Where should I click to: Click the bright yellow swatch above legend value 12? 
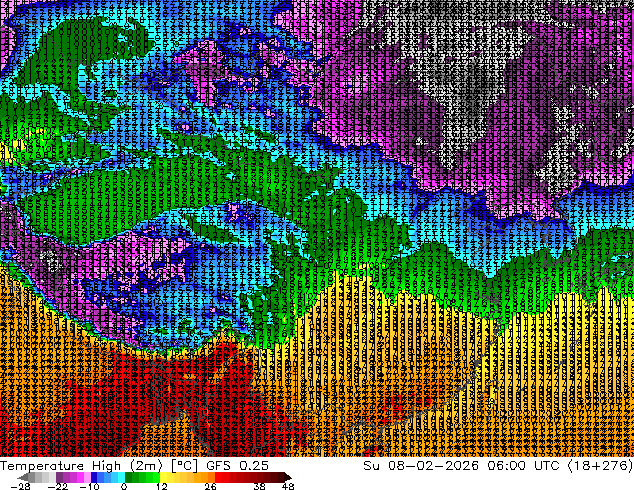pos(163,477)
